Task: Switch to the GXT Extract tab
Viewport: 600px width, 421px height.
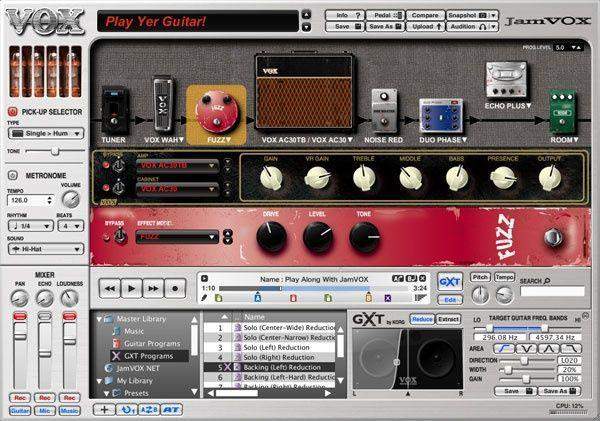Action: click(448, 319)
